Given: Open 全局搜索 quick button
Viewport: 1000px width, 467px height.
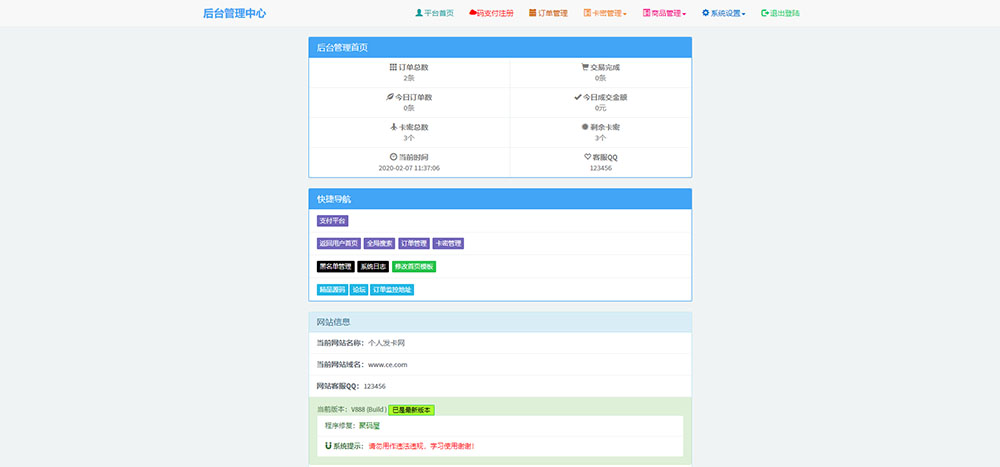Looking at the screenshot, I should pyautogui.click(x=379, y=244).
